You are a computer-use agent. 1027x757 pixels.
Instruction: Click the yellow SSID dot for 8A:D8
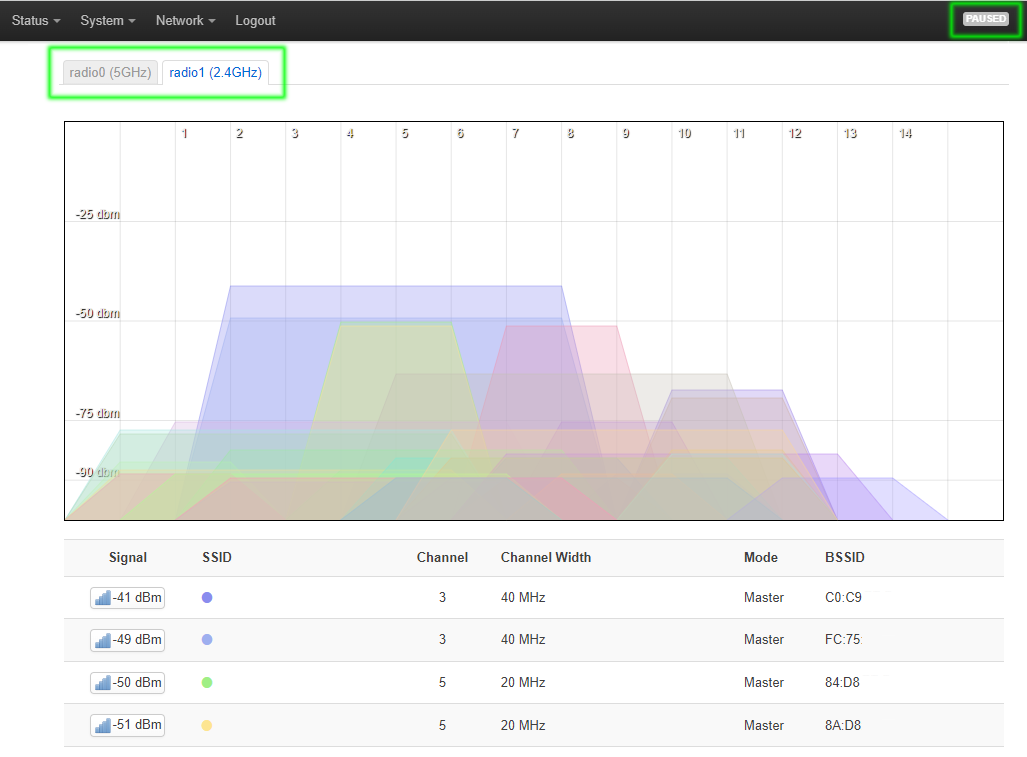click(207, 725)
